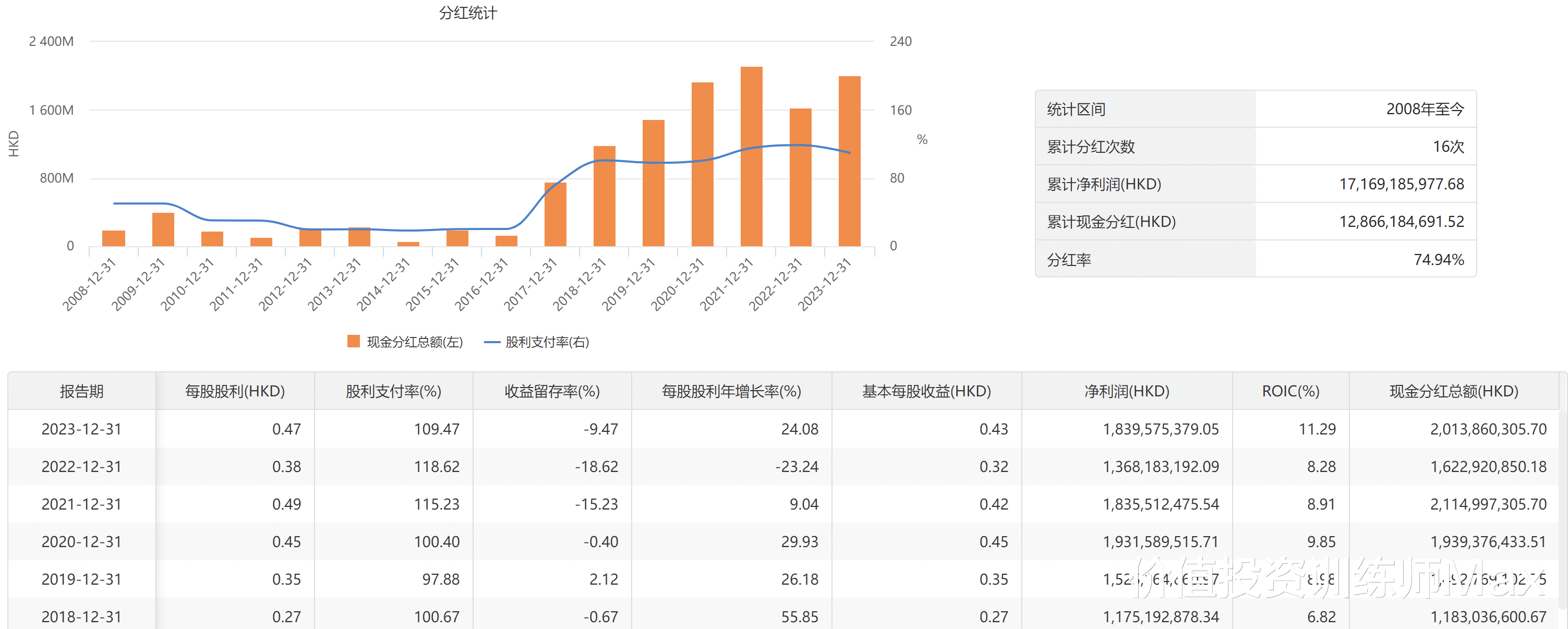Click the ROIC(%) column header
This screenshot has width=1568, height=629.
[x=1290, y=391]
